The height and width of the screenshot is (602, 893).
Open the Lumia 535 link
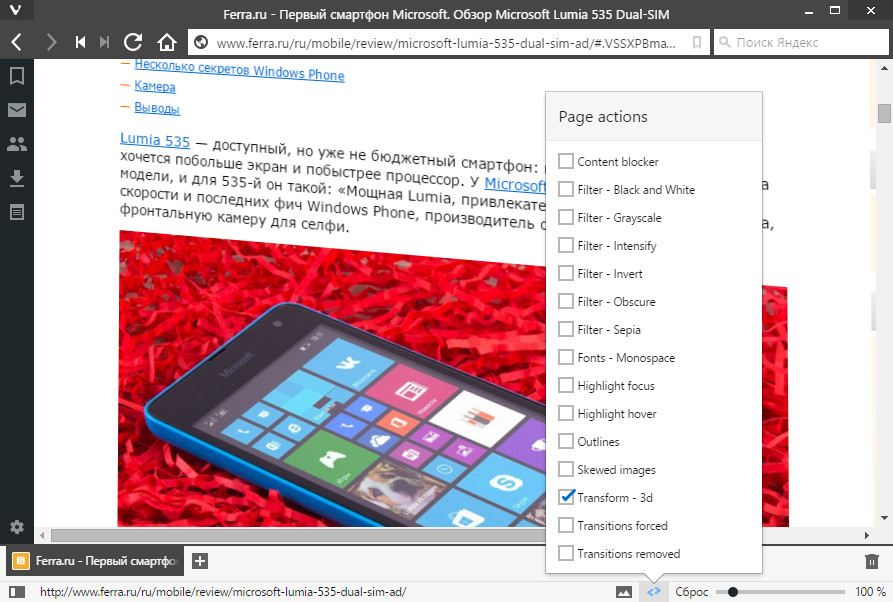pyautogui.click(x=155, y=140)
